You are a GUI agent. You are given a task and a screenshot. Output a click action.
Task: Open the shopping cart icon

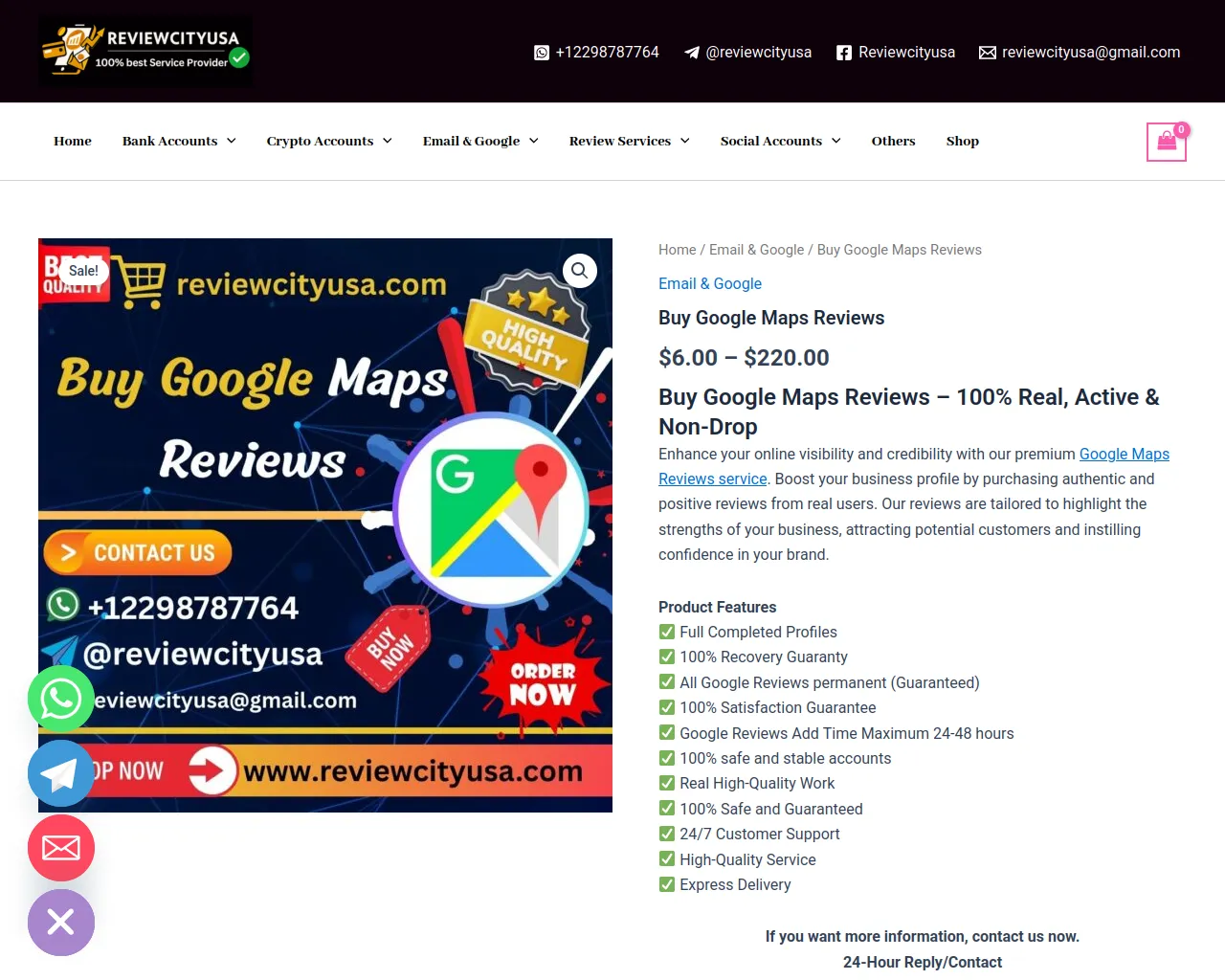click(1167, 142)
